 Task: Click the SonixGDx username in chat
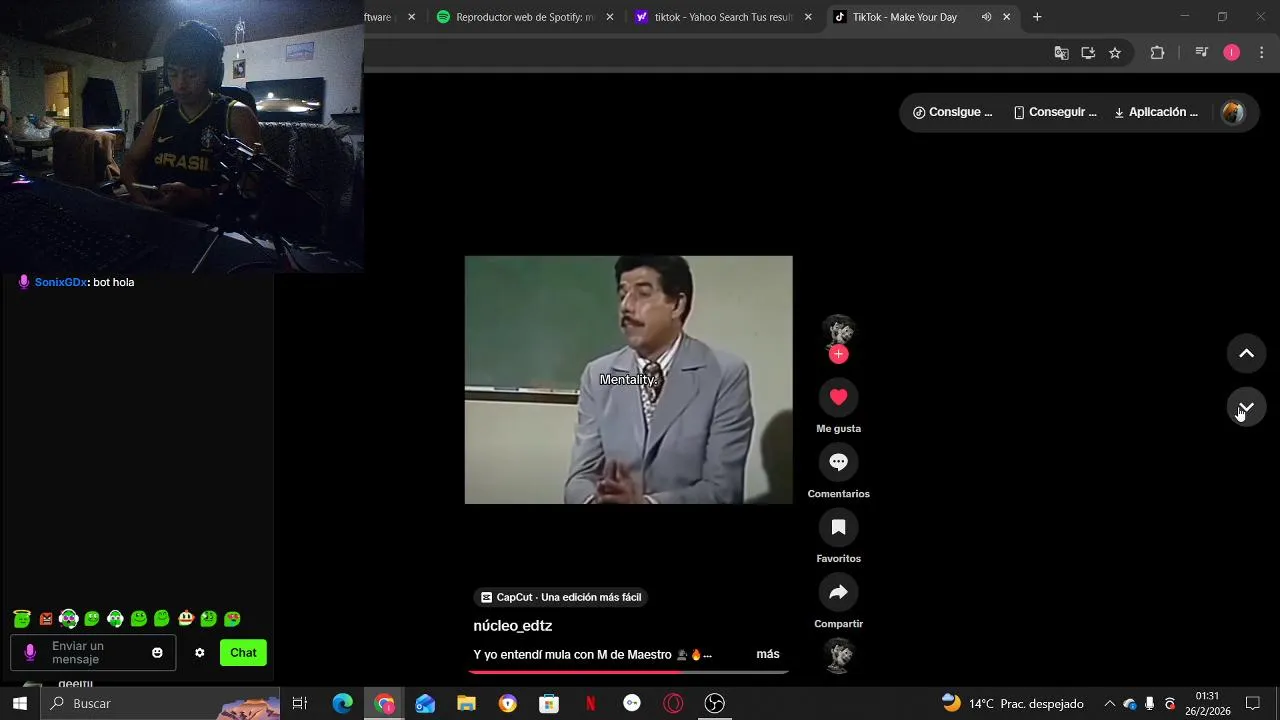click(61, 282)
